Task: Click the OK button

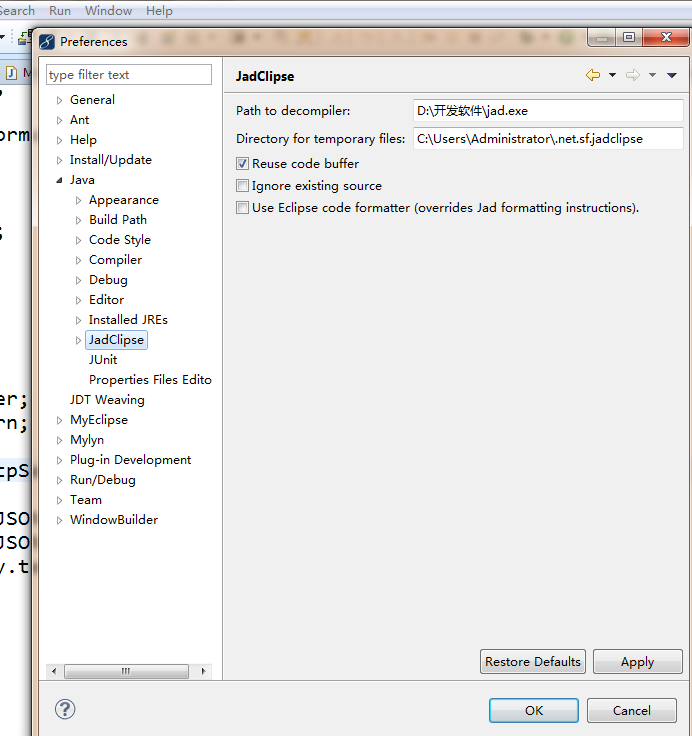Action: (x=534, y=711)
